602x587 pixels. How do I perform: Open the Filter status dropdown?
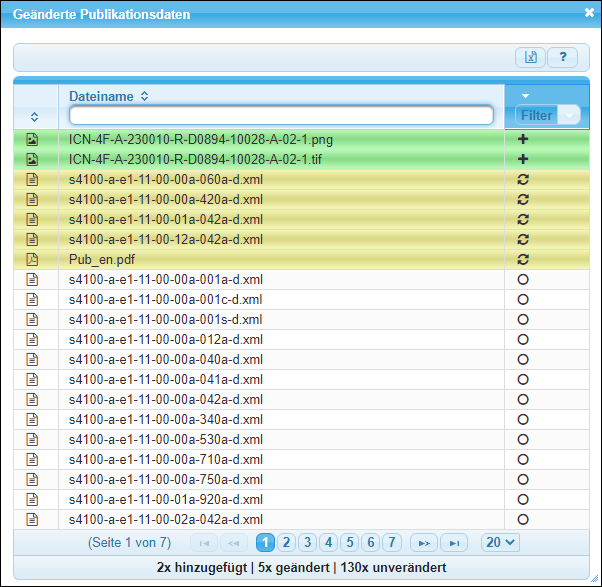point(547,115)
